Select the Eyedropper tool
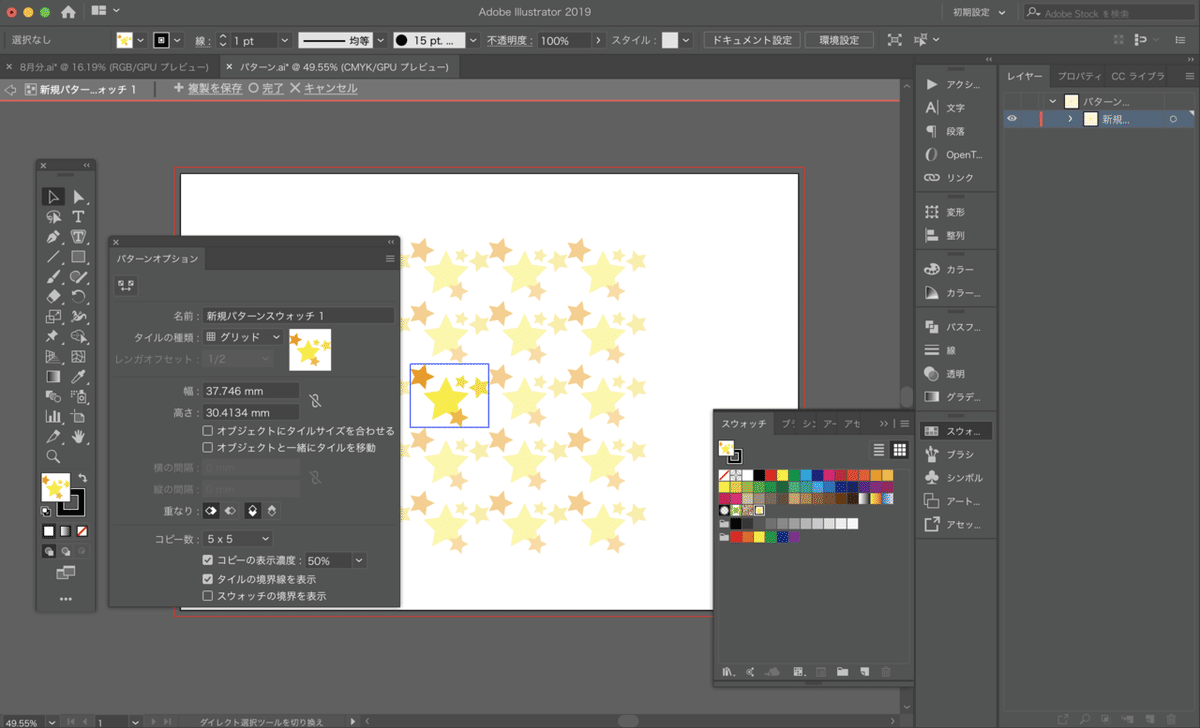 coord(78,377)
